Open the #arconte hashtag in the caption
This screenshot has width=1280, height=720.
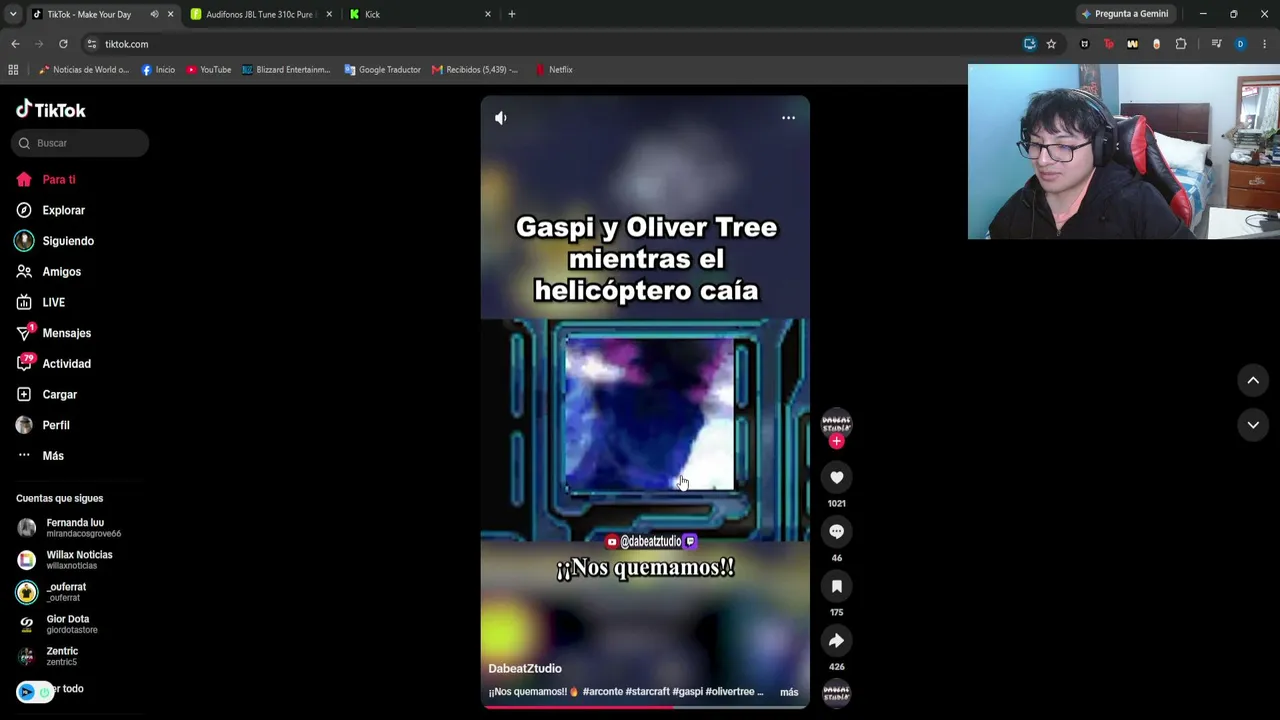601,692
